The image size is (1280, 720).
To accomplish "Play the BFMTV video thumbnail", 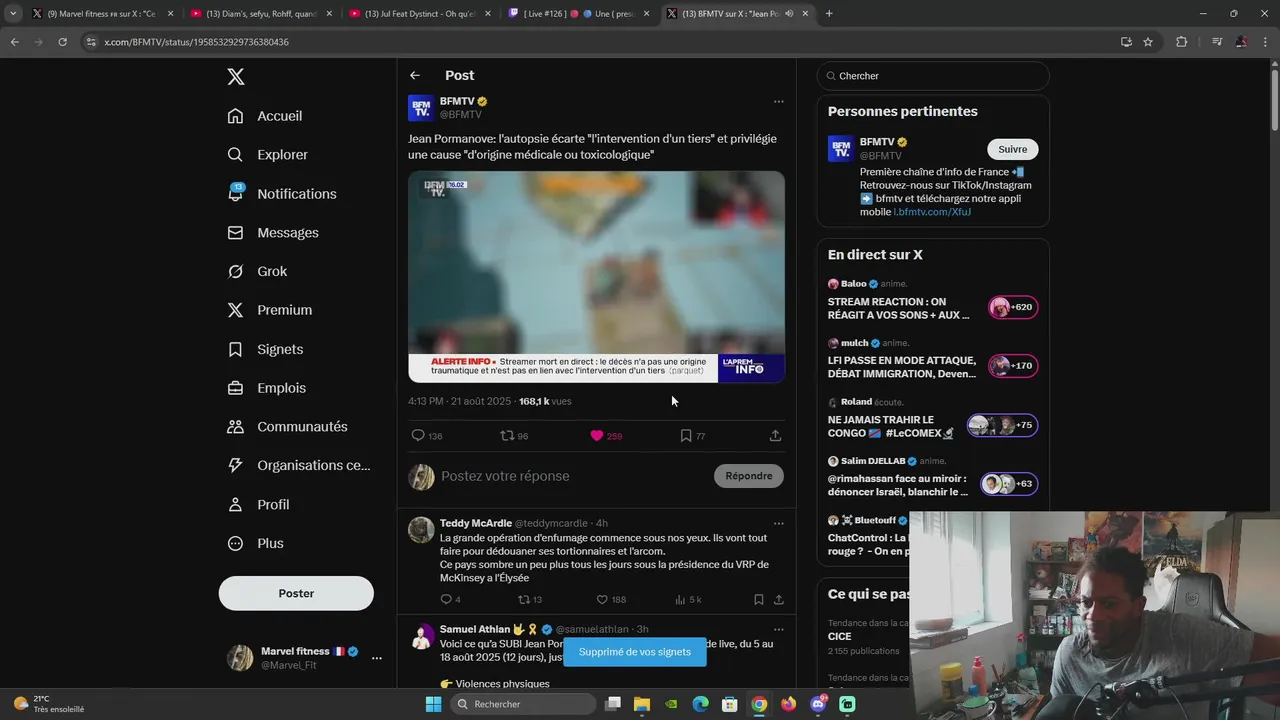I will [x=596, y=277].
